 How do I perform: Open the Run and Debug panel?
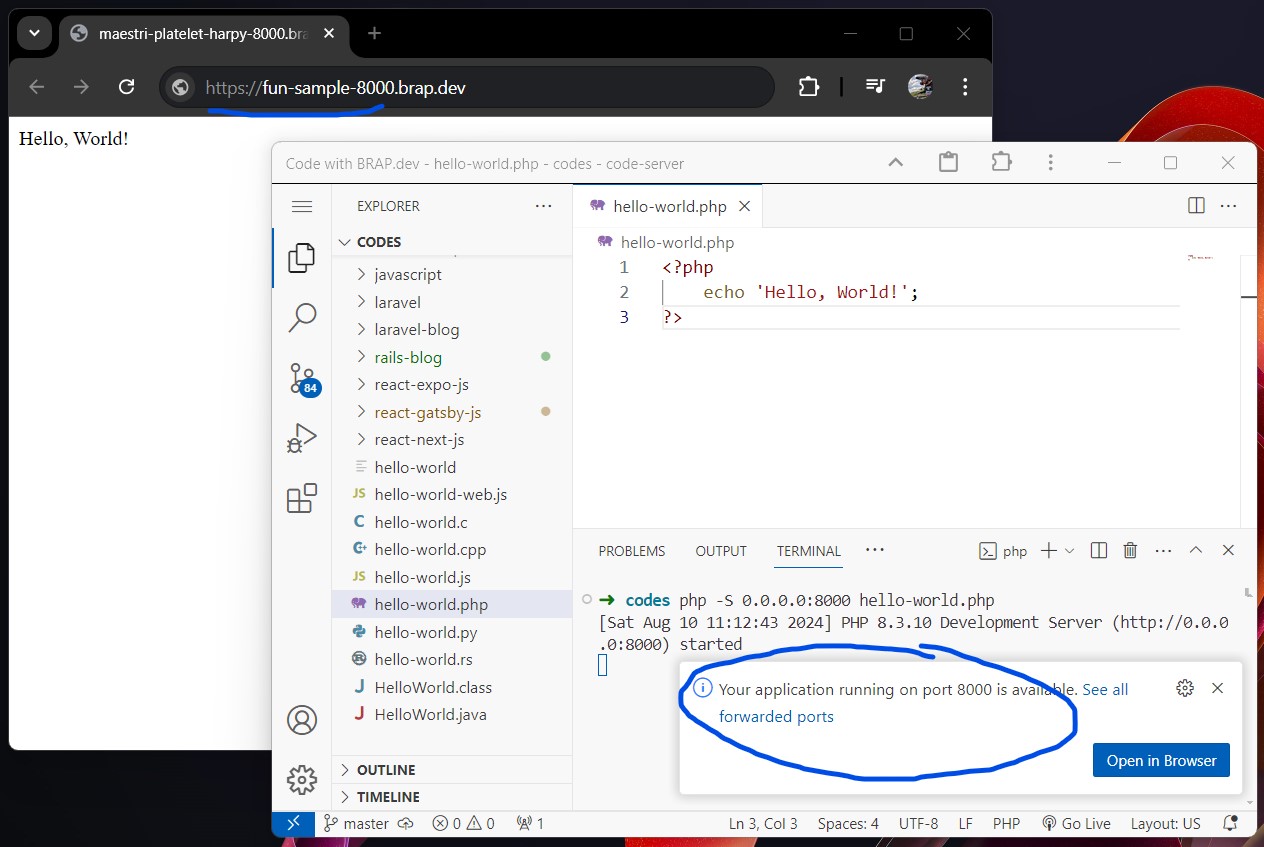pos(301,438)
